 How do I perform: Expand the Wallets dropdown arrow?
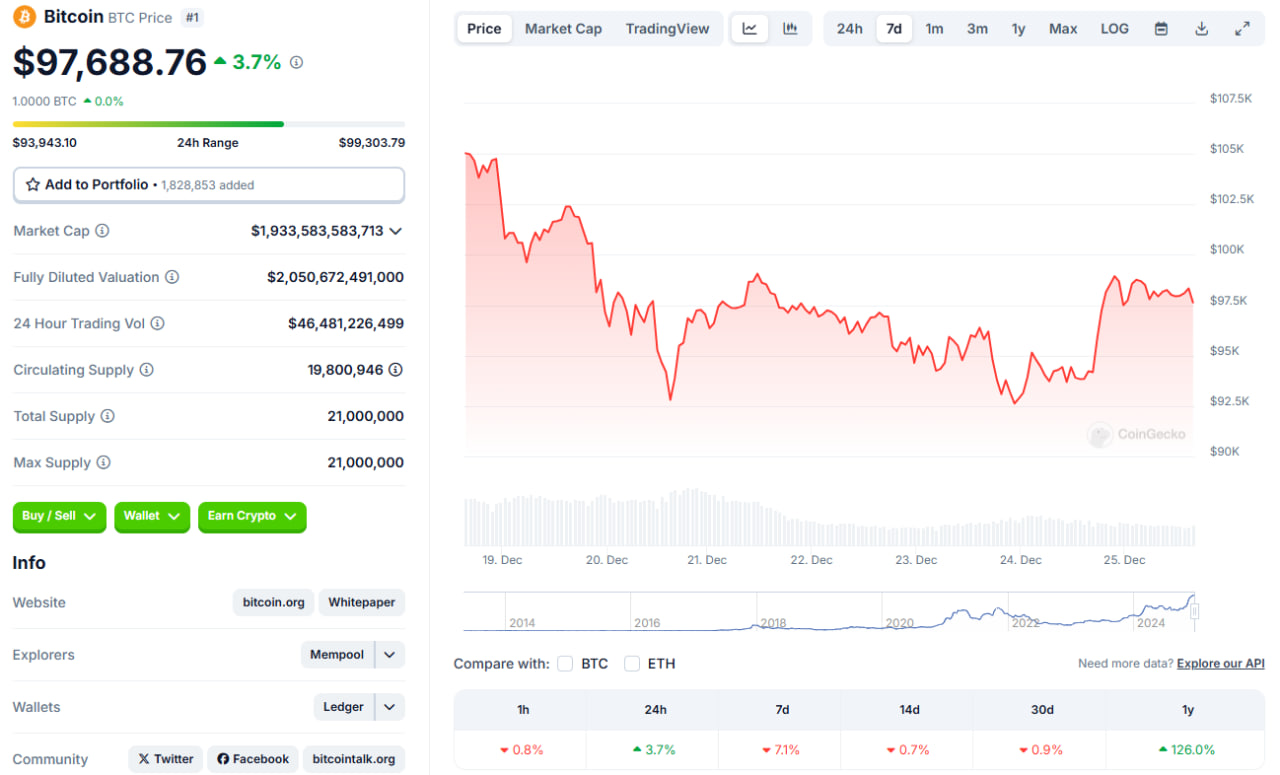tap(390, 707)
